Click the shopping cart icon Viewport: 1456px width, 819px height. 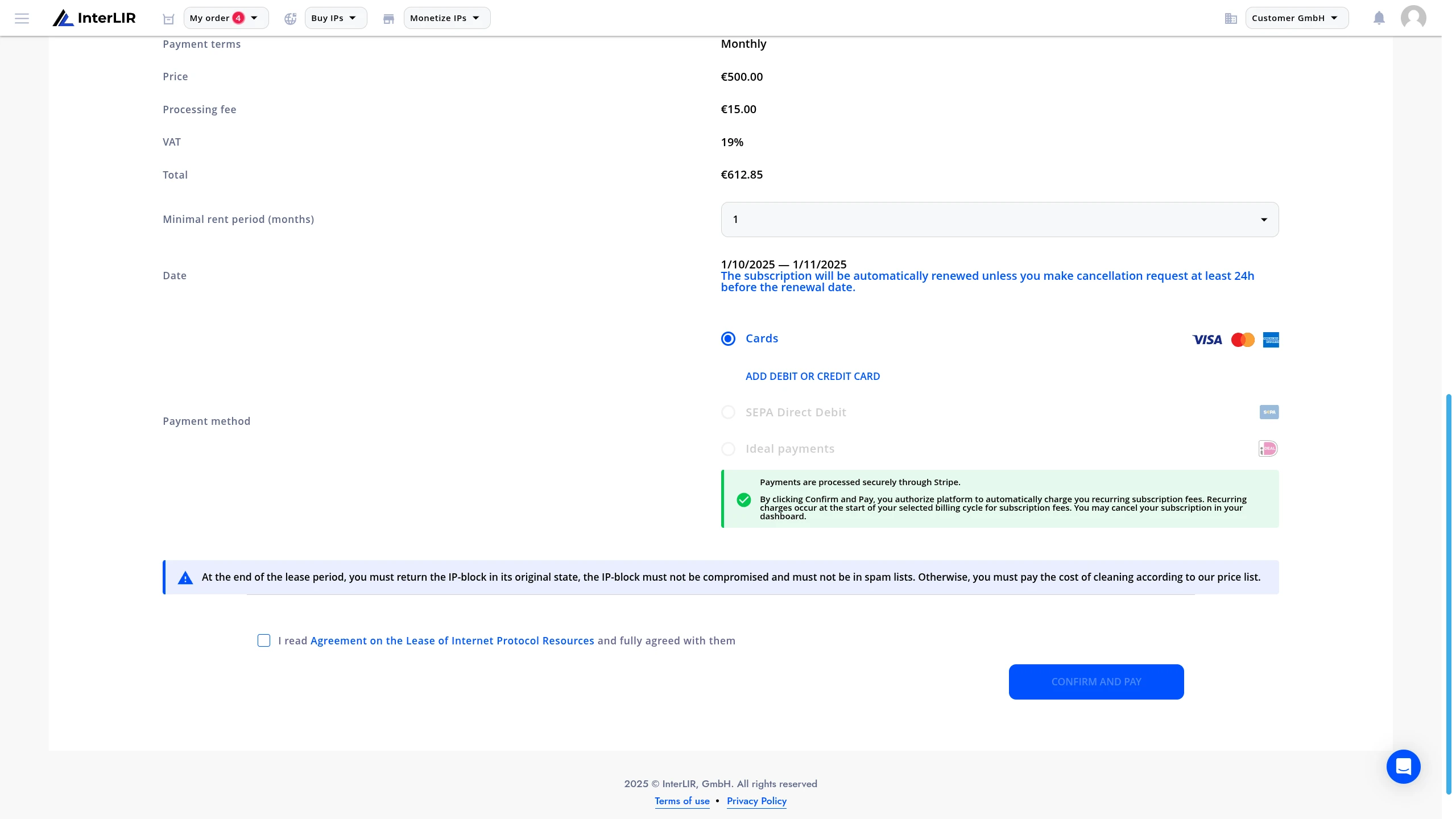168,19
